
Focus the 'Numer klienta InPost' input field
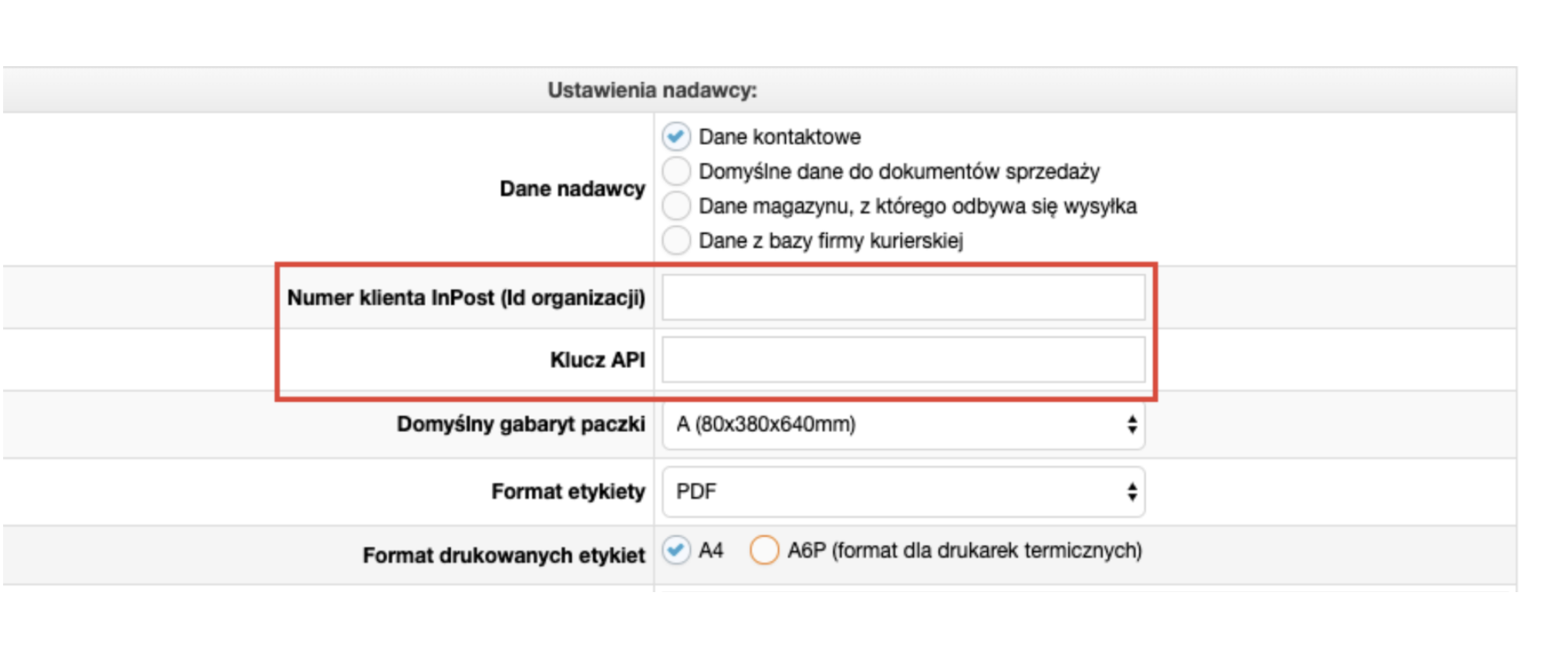pyautogui.click(x=903, y=297)
